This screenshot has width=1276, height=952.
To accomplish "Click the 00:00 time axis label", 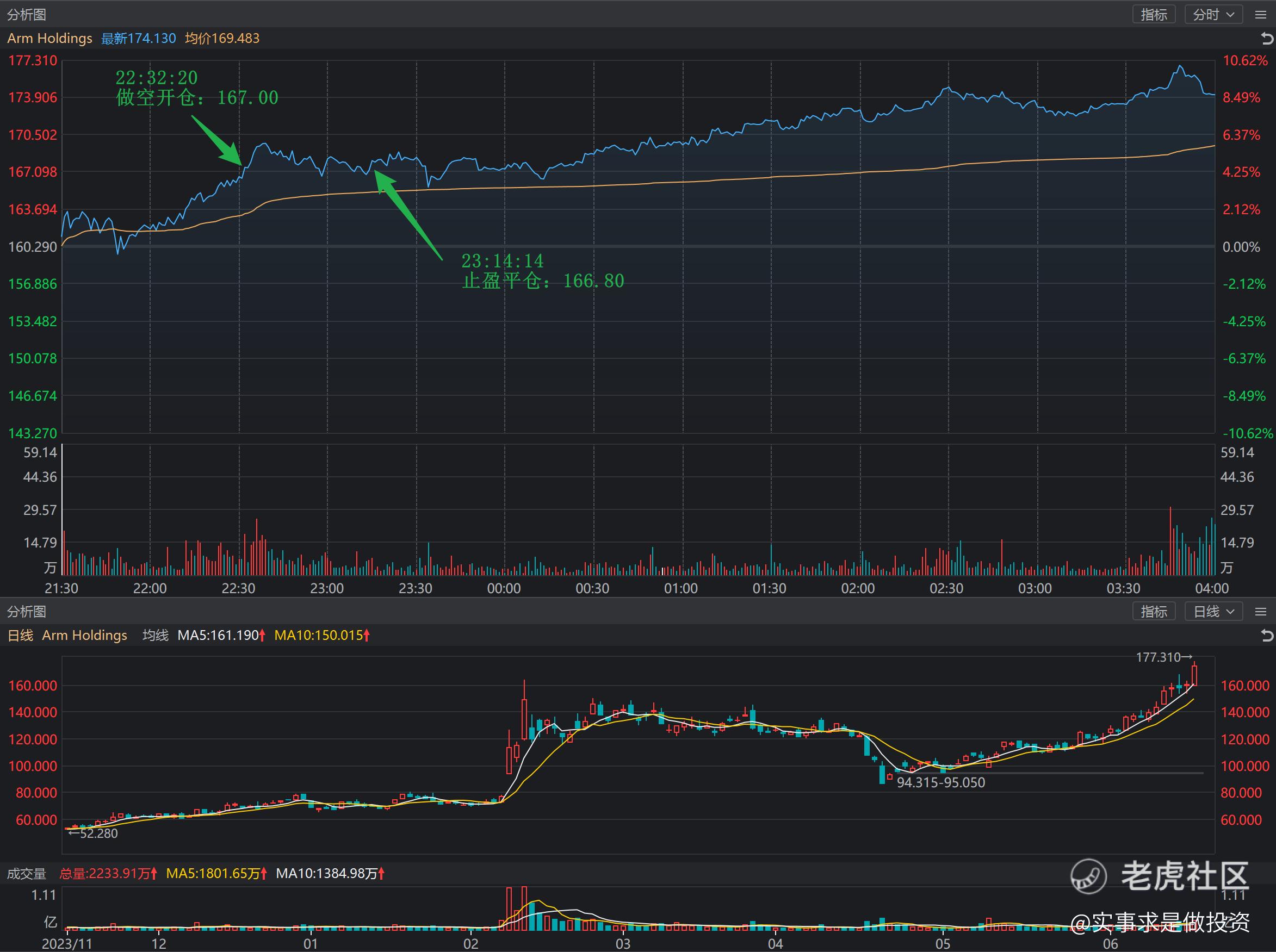I will (x=504, y=588).
